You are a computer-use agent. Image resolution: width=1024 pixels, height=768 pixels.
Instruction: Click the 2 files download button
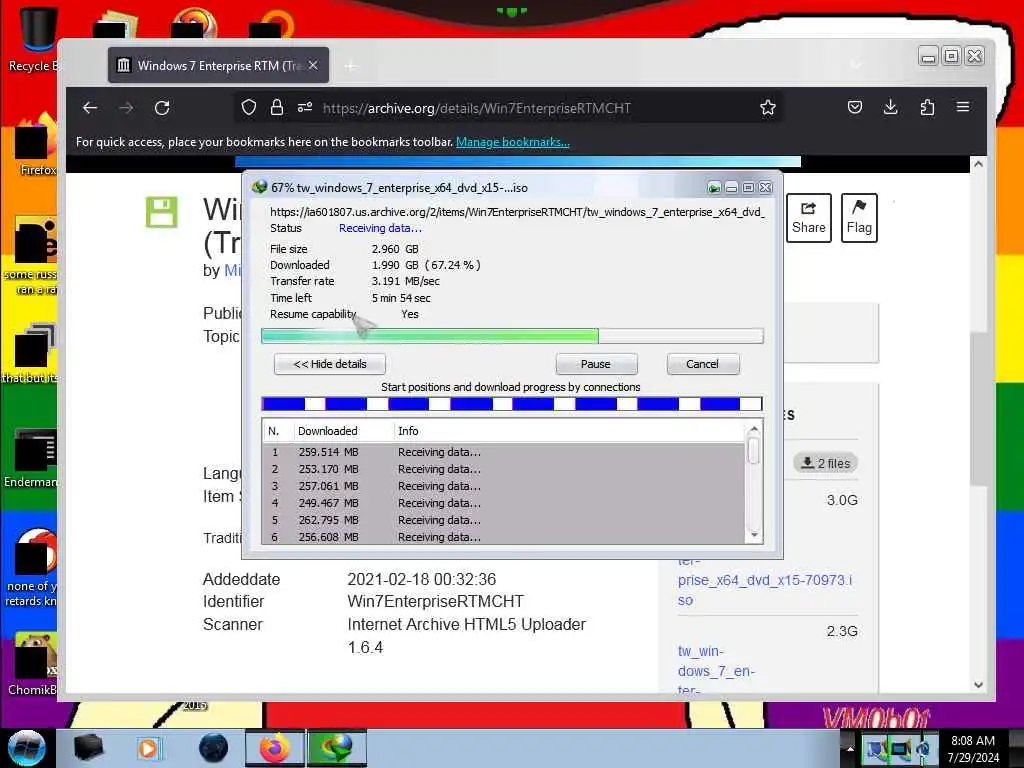tap(825, 463)
